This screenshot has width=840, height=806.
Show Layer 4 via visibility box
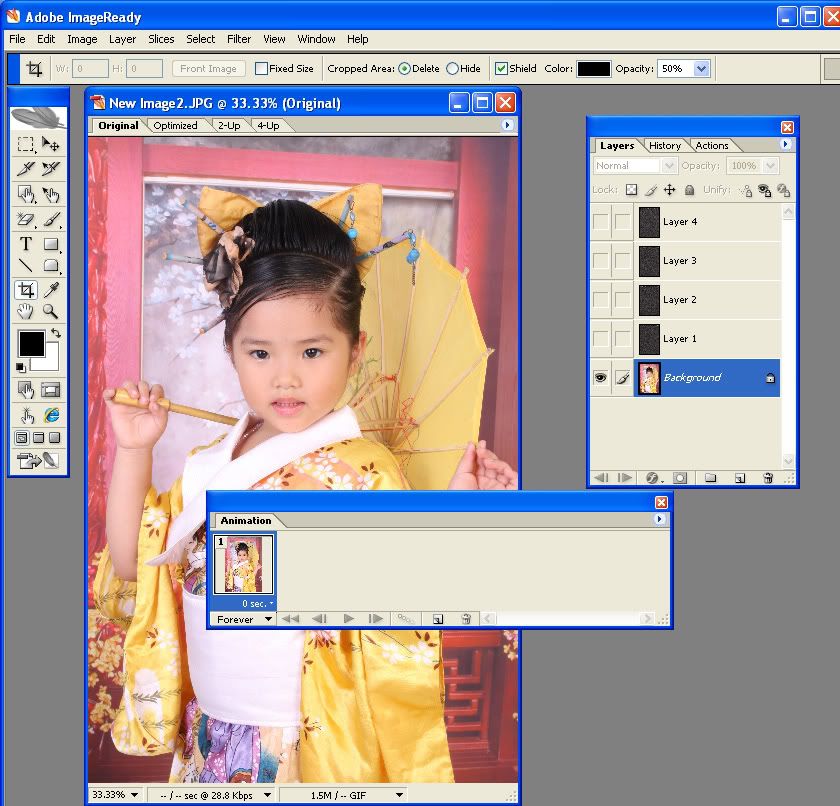click(600, 222)
